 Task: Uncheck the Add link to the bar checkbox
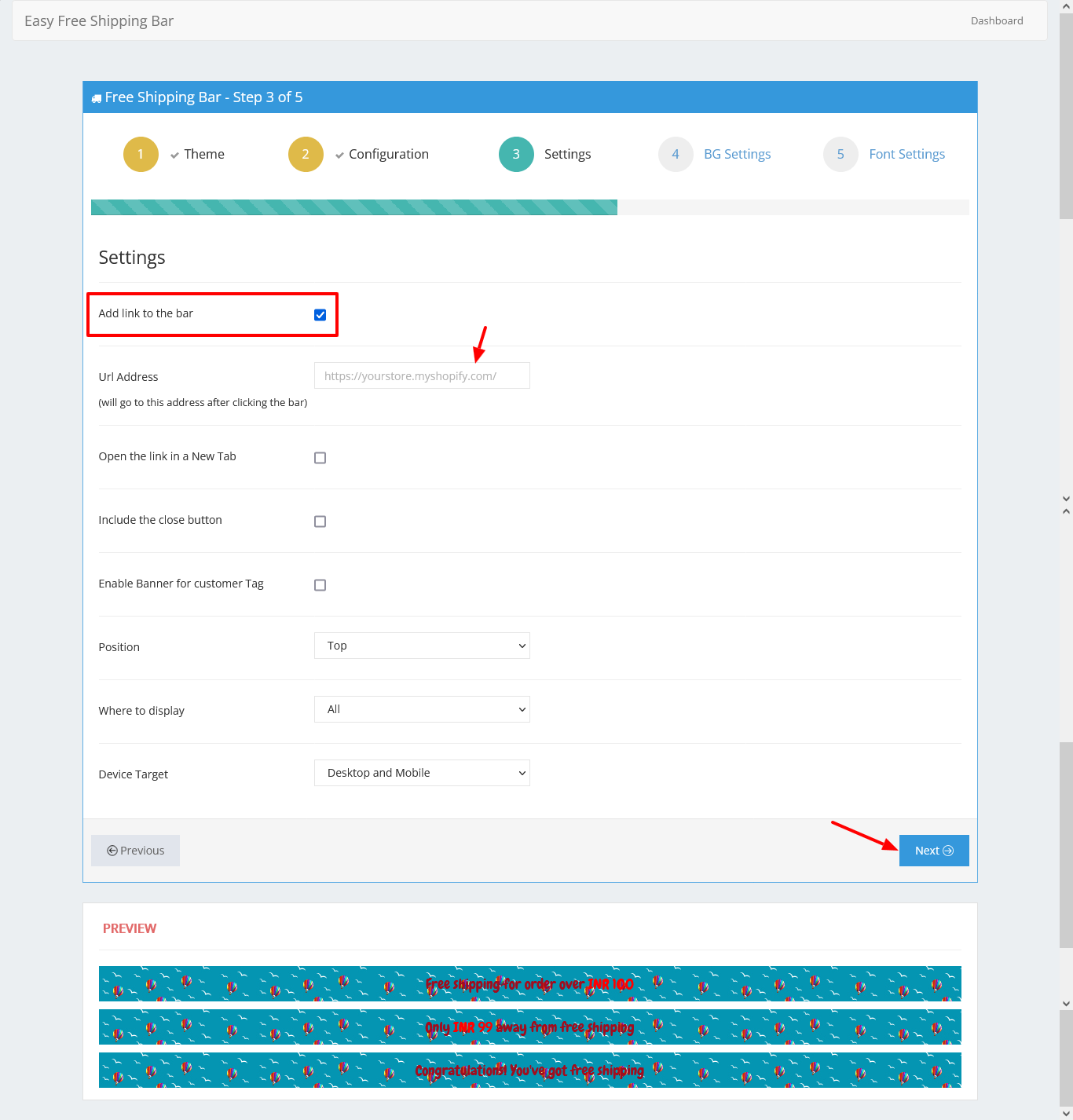320,315
